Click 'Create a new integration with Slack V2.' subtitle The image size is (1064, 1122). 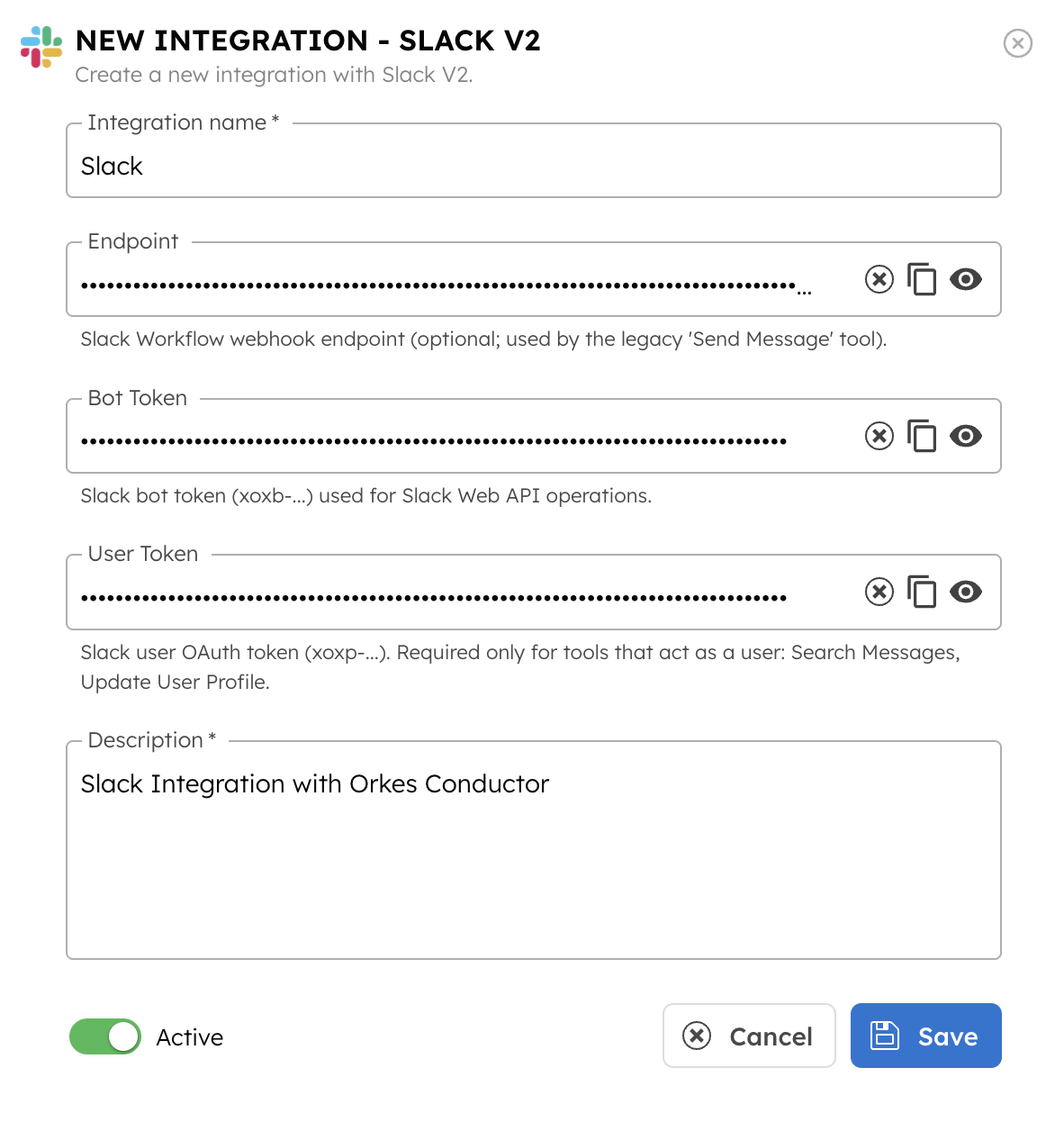[274, 75]
